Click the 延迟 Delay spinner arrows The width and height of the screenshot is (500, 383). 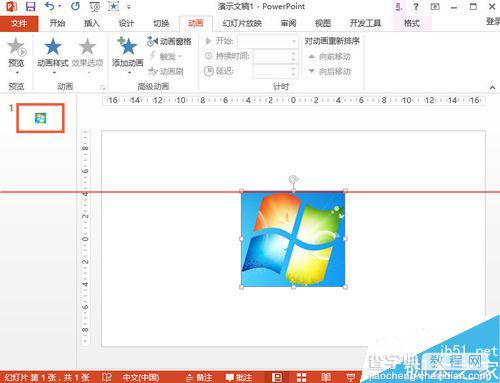click(293, 71)
